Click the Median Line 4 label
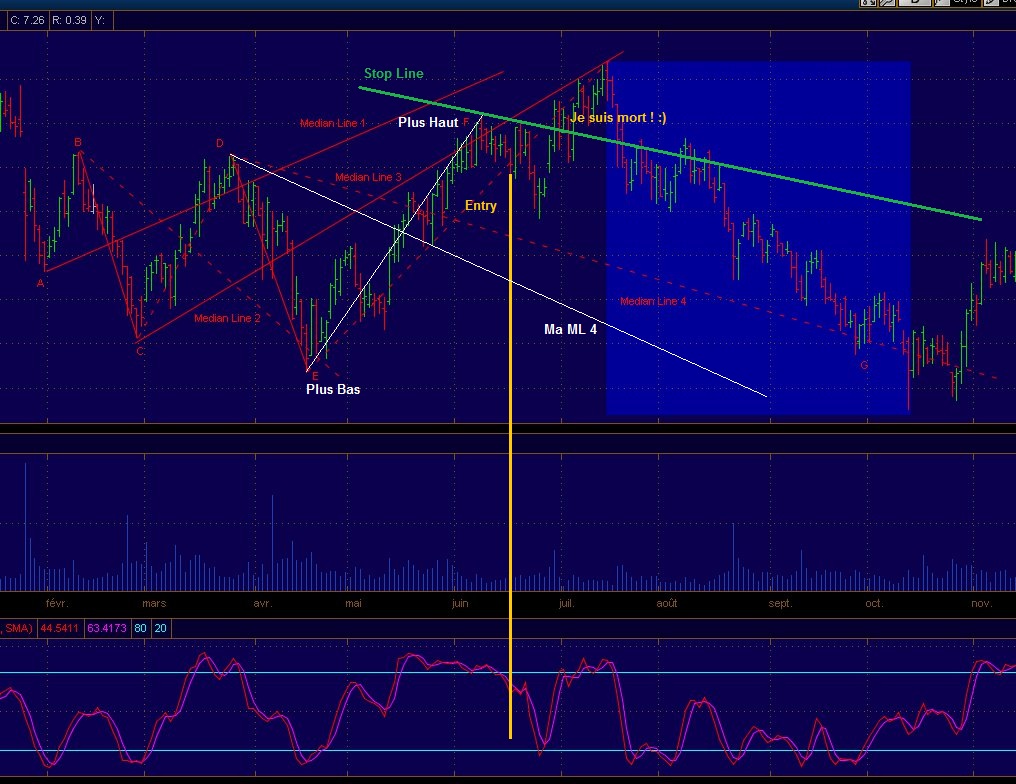The height and width of the screenshot is (784, 1016). (x=652, y=301)
